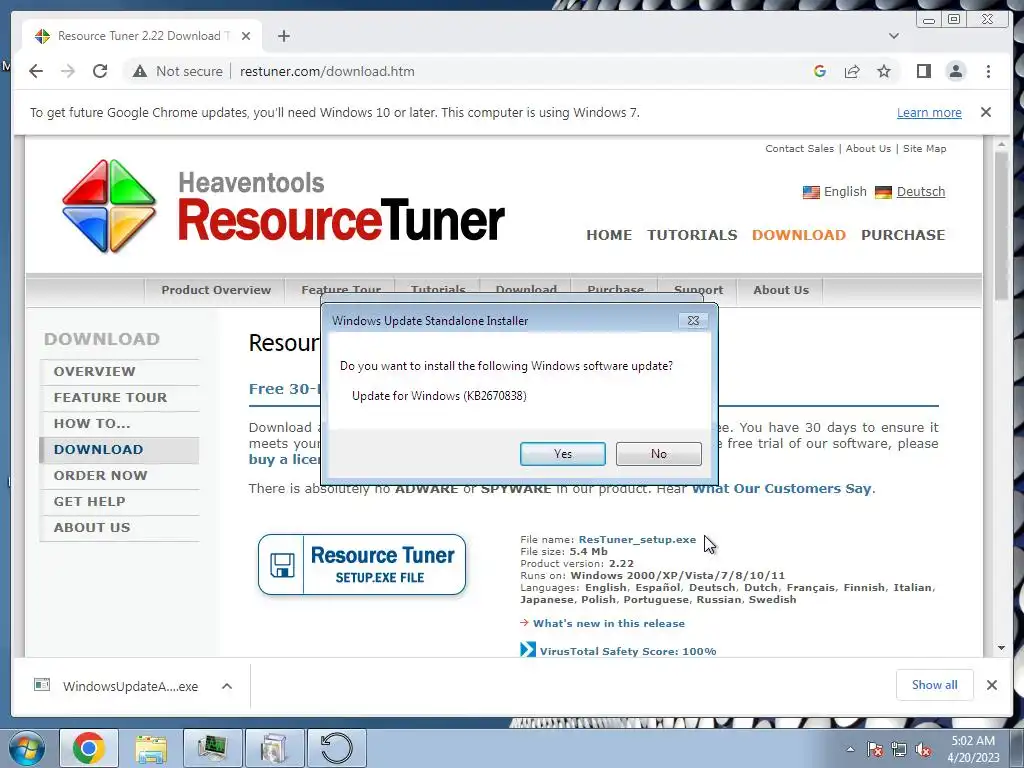Image resolution: width=1024 pixels, height=768 pixels.
Task: Click the circular arrow taskbar icon
Action: (x=336, y=748)
